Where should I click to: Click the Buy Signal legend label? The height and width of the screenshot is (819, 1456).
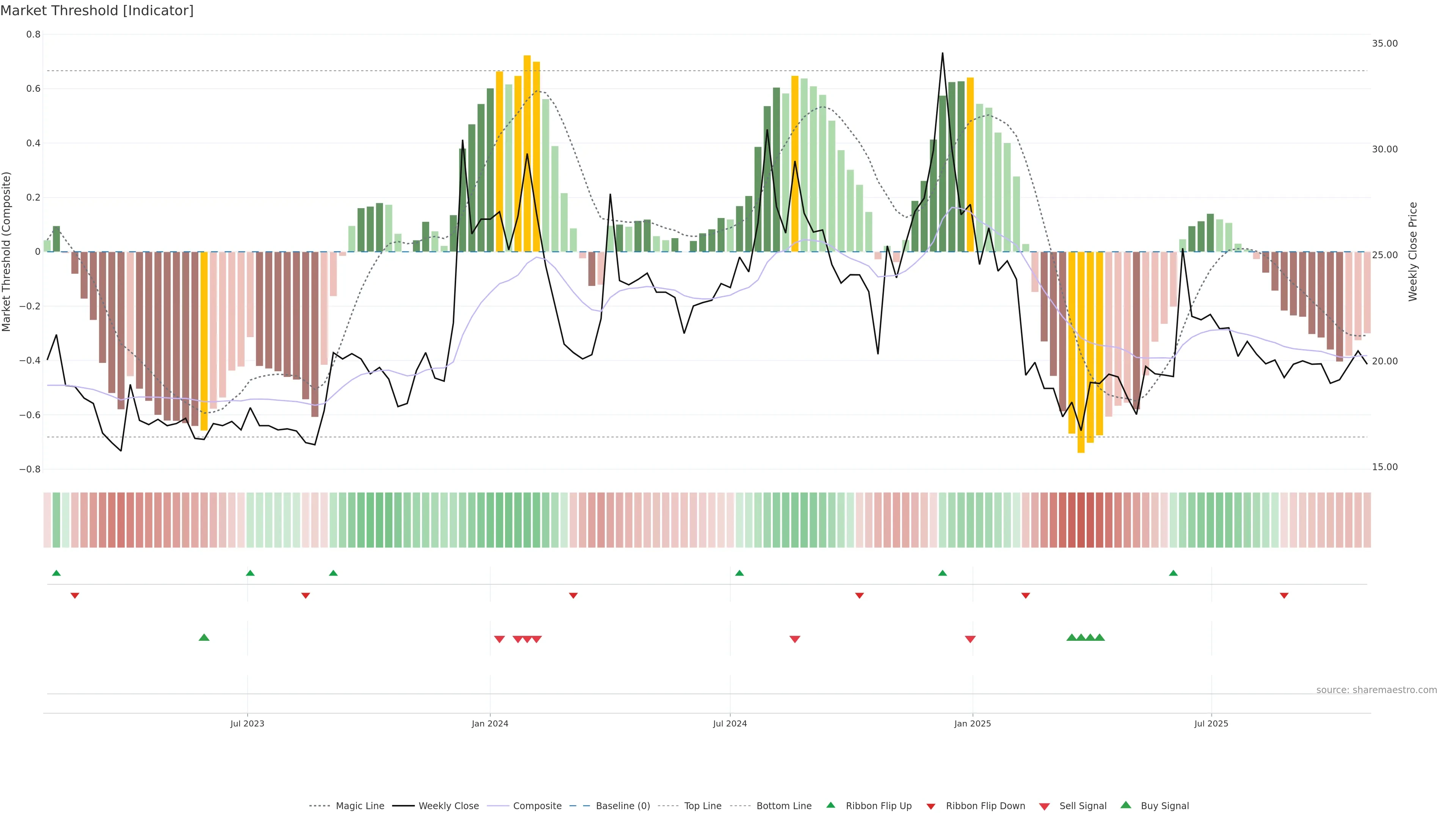coord(1164,806)
